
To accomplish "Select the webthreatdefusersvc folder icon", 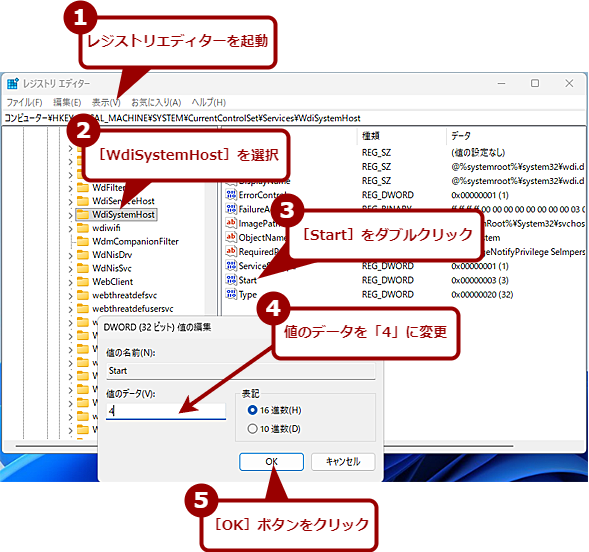I will (83, 309).
